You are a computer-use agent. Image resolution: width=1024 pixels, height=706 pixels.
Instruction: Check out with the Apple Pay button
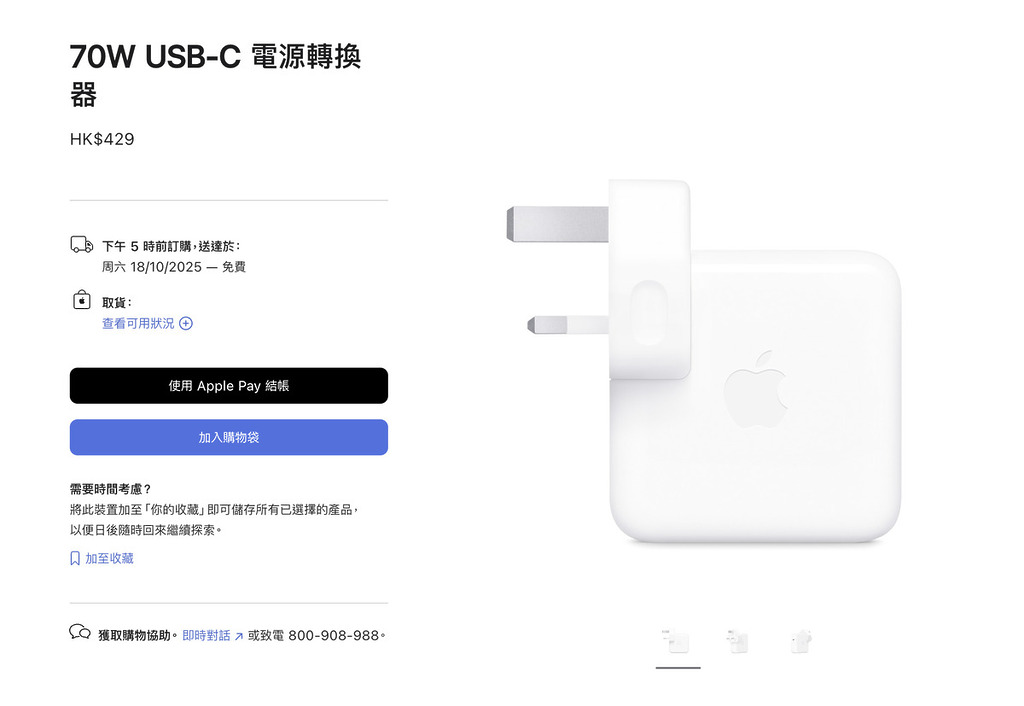[x=229, y=386]
